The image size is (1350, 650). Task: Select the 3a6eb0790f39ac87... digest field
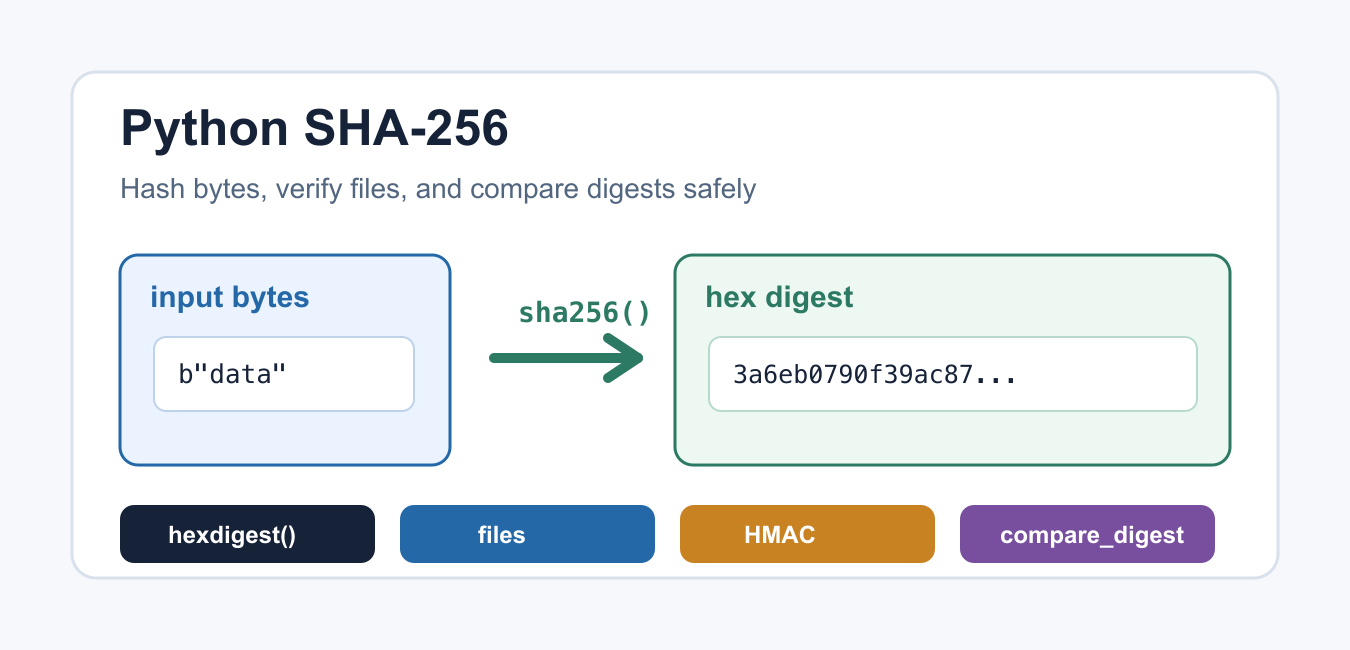click(x=953, y=374)
